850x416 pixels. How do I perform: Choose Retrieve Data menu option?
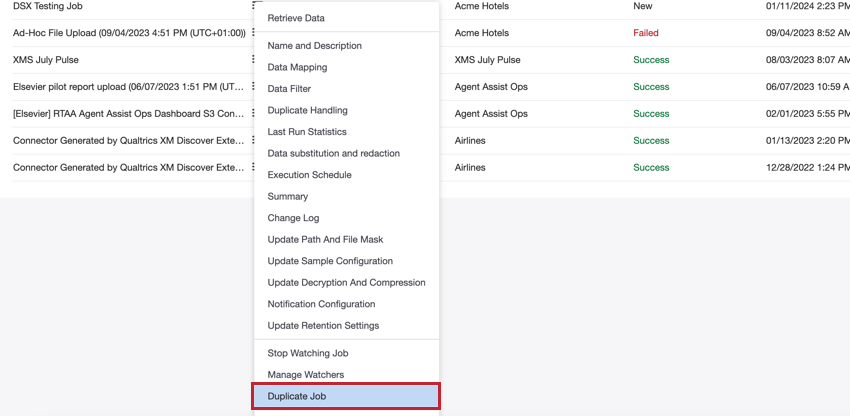tap(346, 18)
